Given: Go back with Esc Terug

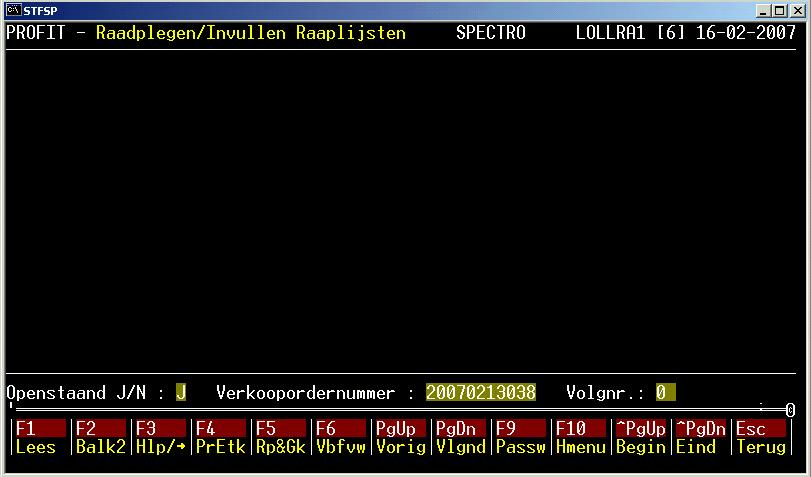Looking at the screenshot, I should tap(761, 438).
